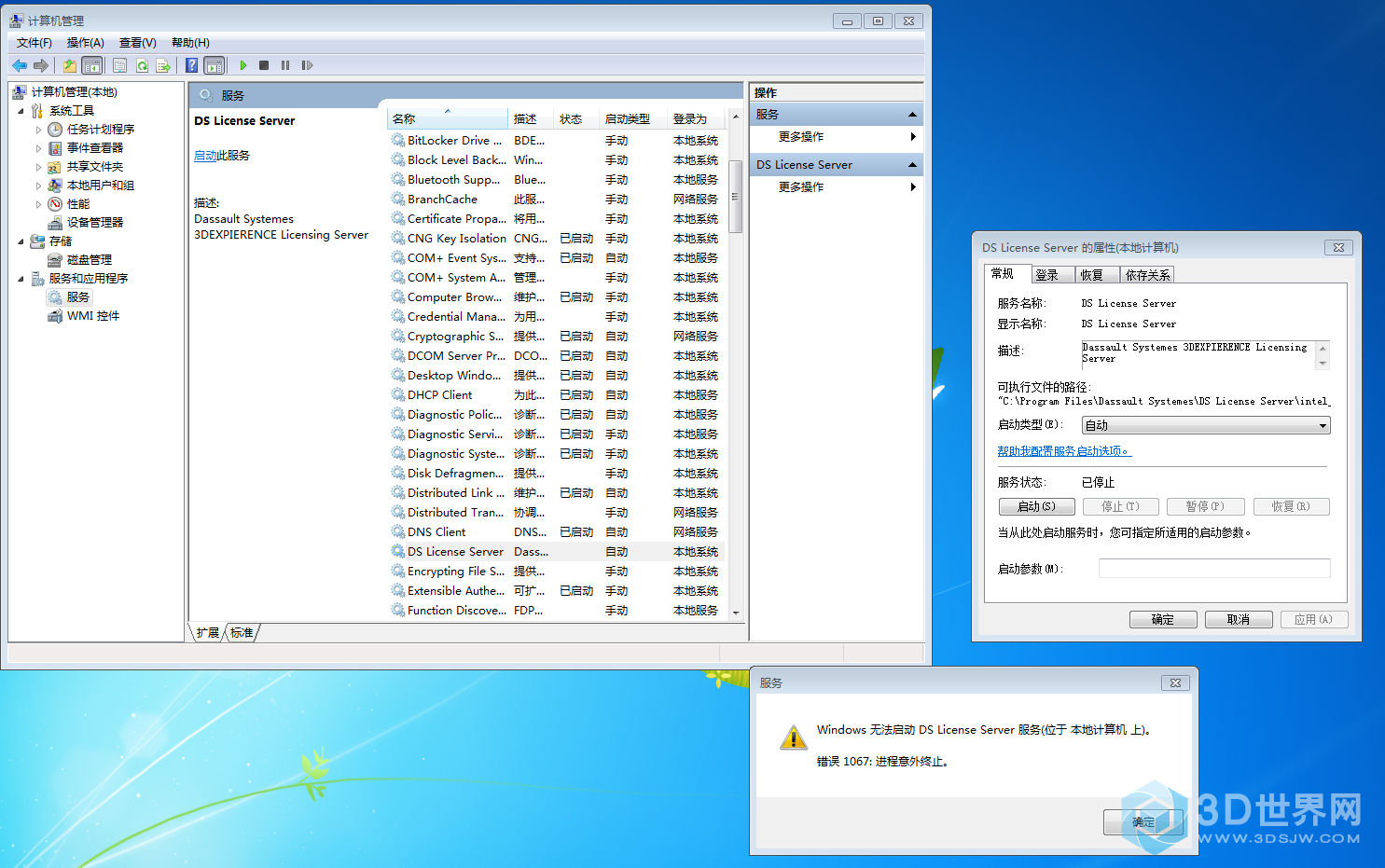Click the 启动参数 input field
Viewport: 1385px width, 868px height.
pos(1214,569)
